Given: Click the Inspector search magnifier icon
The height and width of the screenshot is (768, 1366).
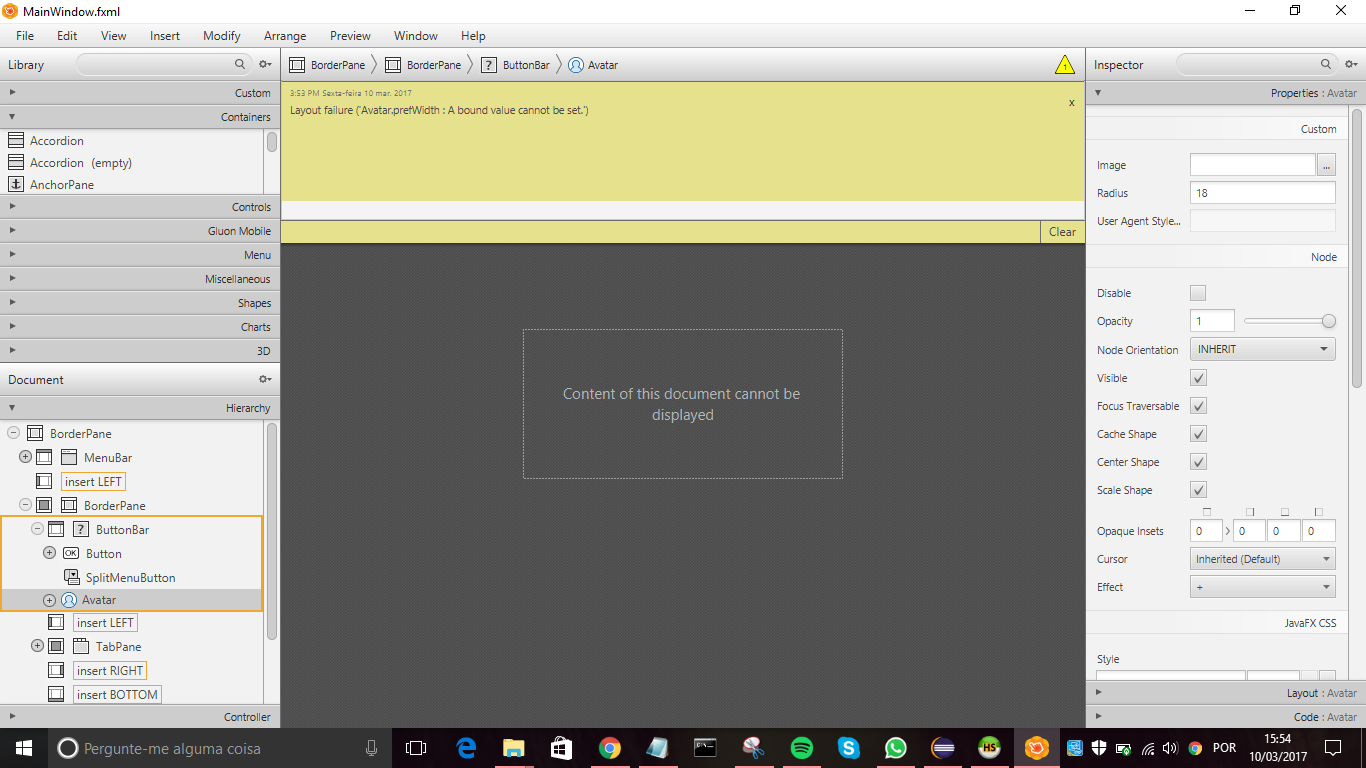Looking at the screenshot, I should click(1325, 64).
